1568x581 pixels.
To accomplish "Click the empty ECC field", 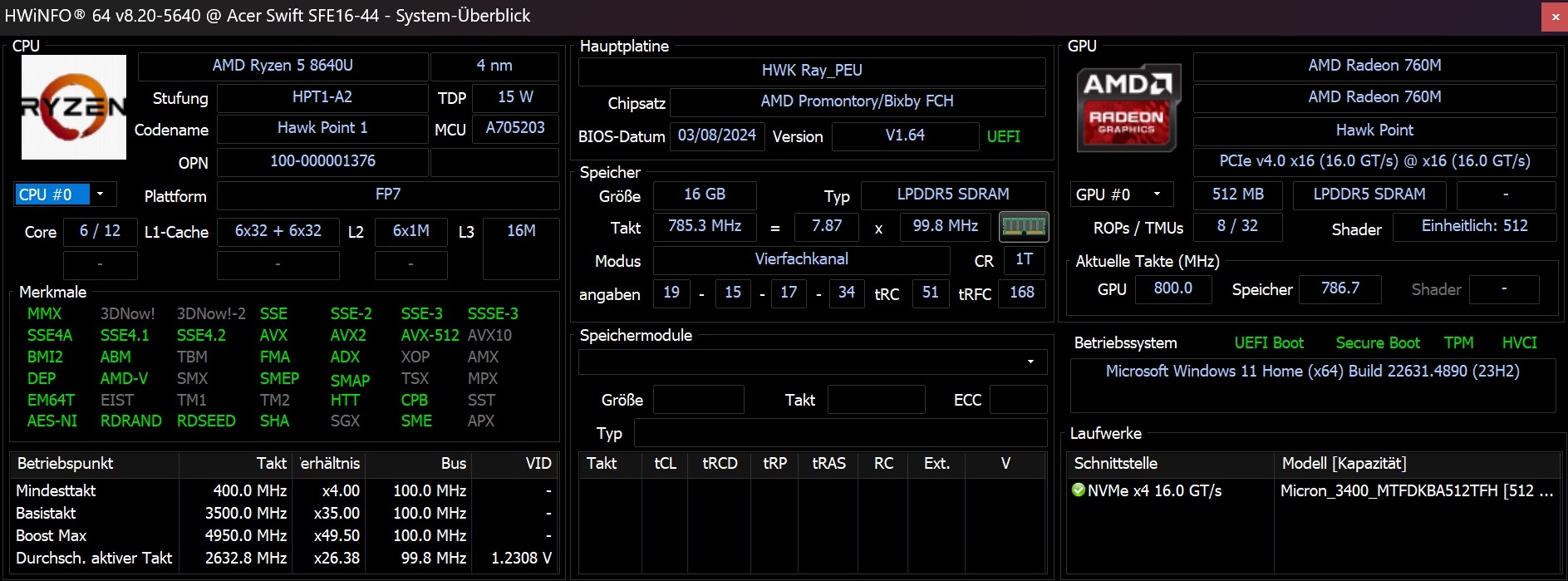I will (x=1018, y=400).
